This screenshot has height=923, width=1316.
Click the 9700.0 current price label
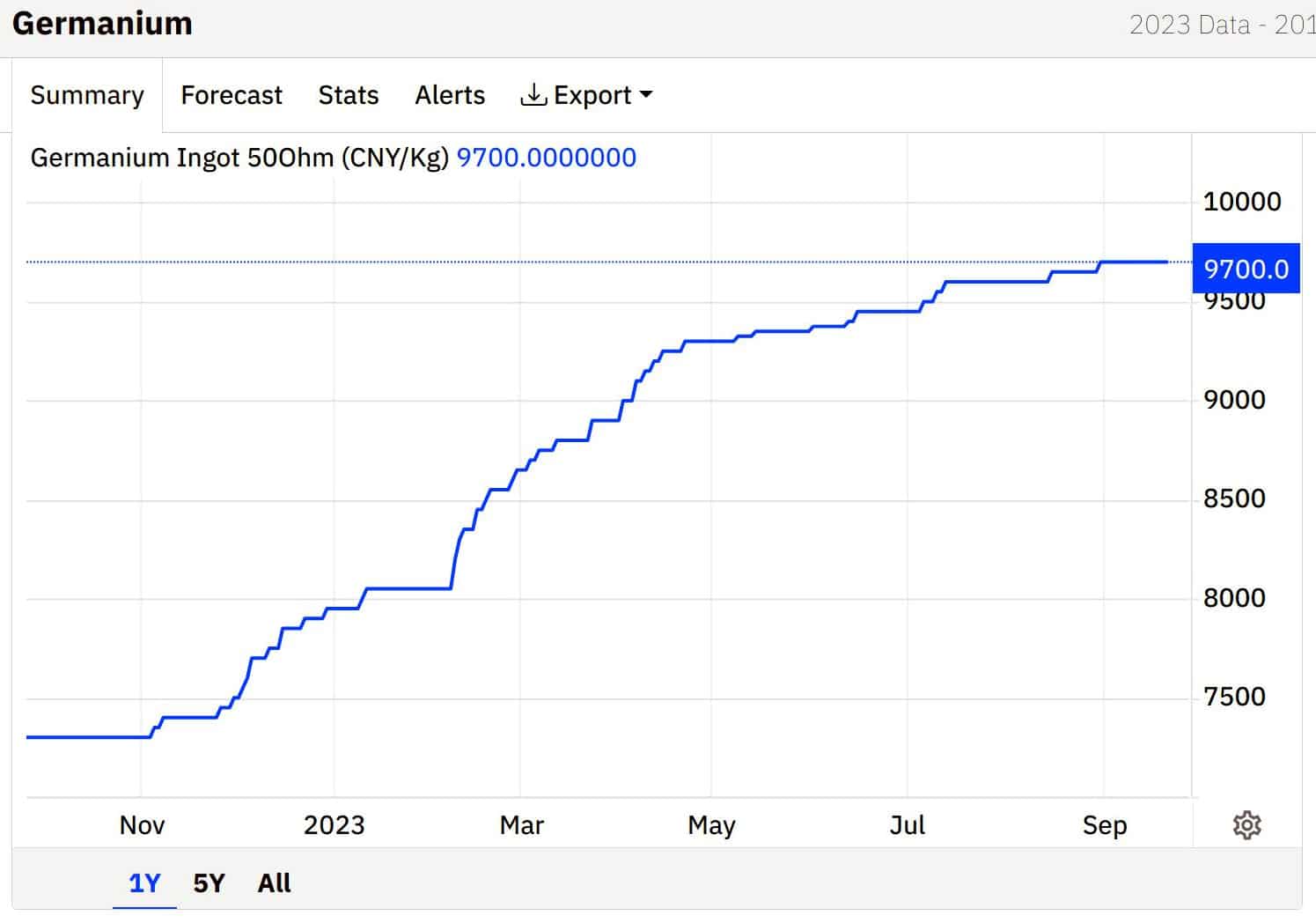coord(1246,269)
